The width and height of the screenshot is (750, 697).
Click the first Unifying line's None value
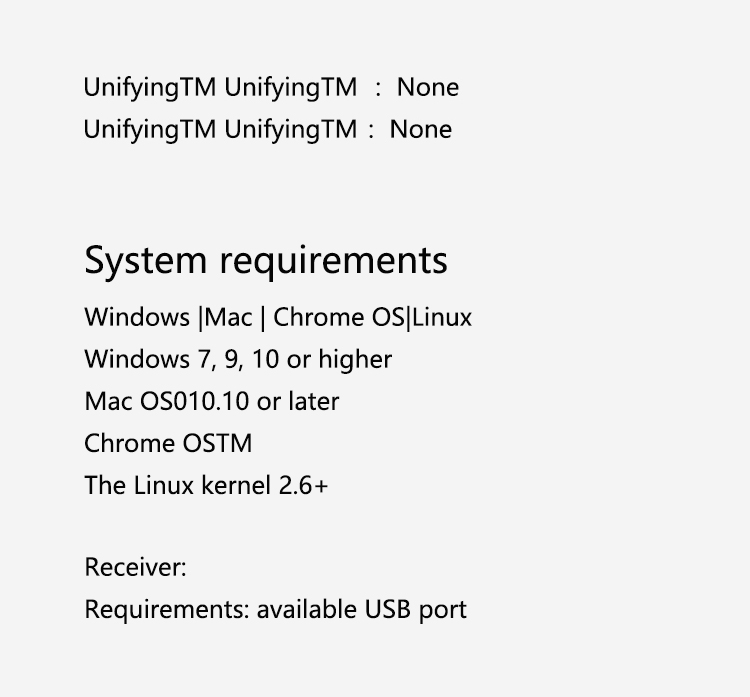click(428, 88)
